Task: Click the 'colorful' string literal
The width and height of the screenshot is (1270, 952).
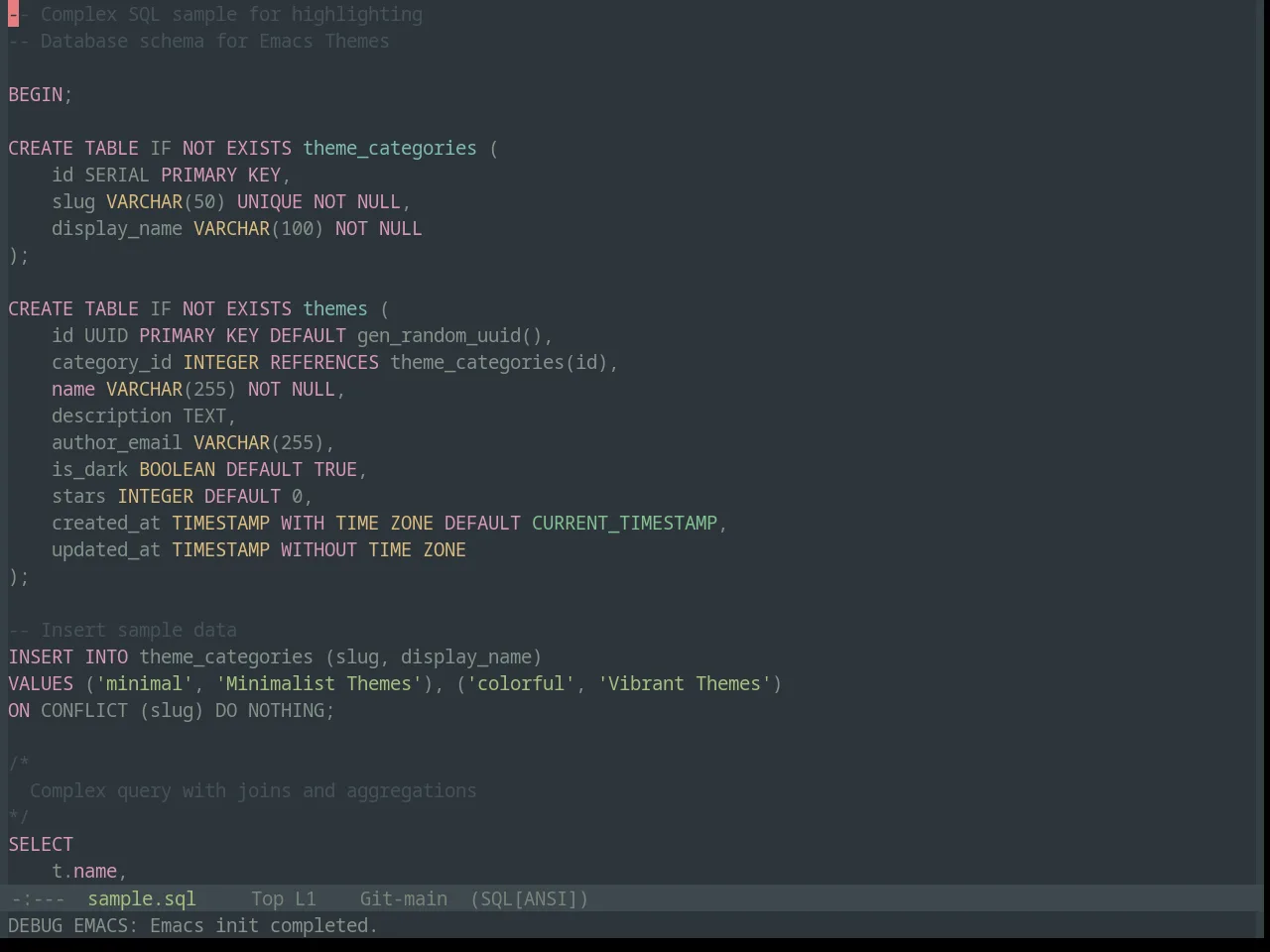Action: (521, 683)
